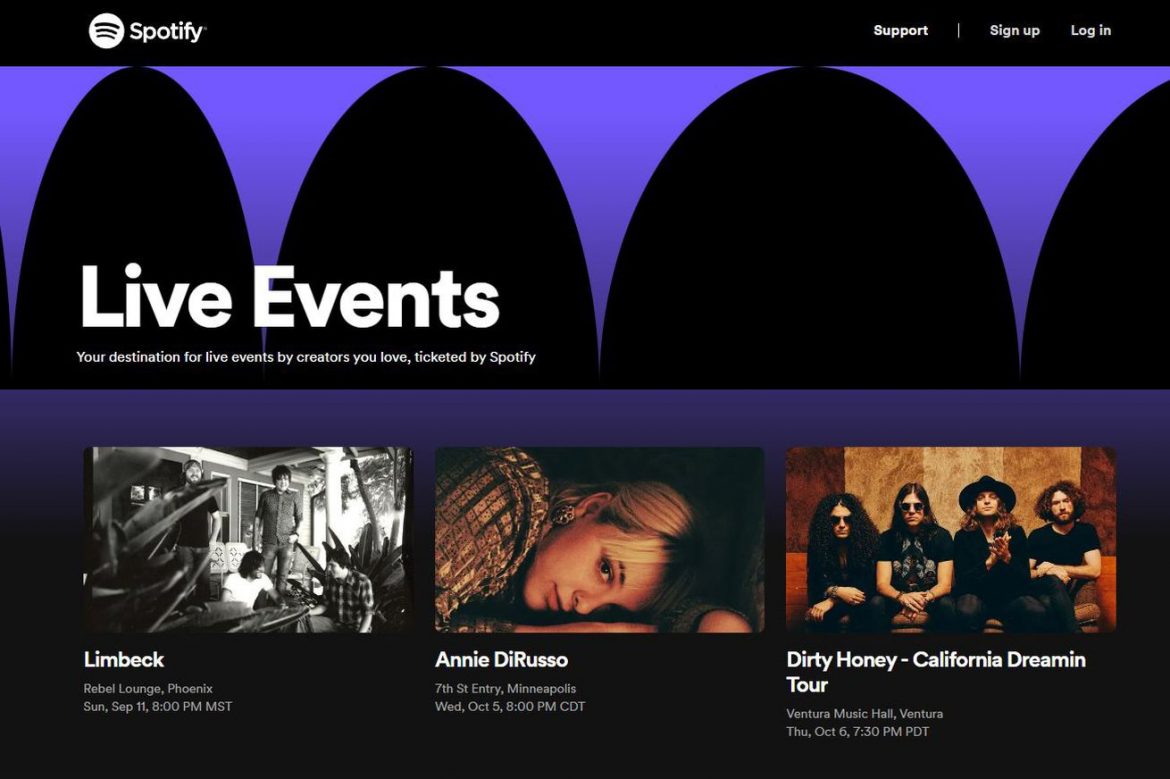The height and width of the screenshot is (779, 1170).
Task: Click Ventura Music Hall, Ventura venue text
Action: tap(865, 714)
